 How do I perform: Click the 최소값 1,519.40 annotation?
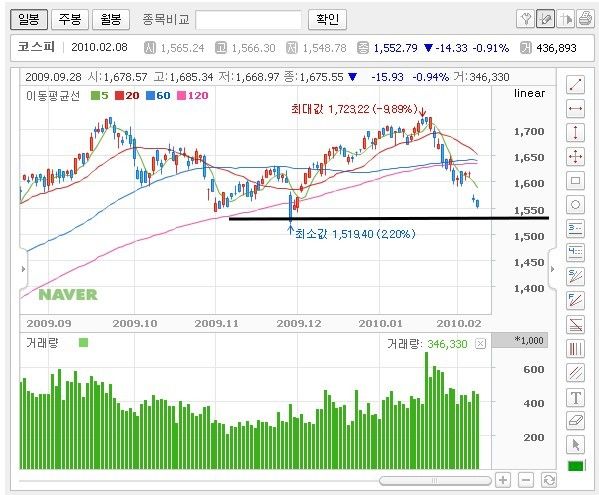355,234
